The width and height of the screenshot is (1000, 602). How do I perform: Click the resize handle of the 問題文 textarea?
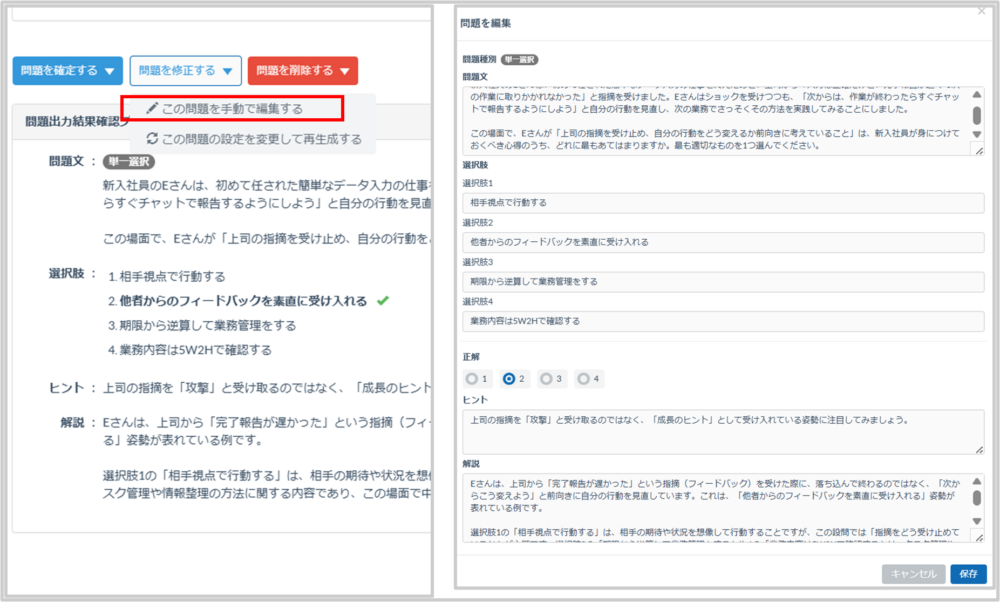pyautogui.click(x=977, y=149)
